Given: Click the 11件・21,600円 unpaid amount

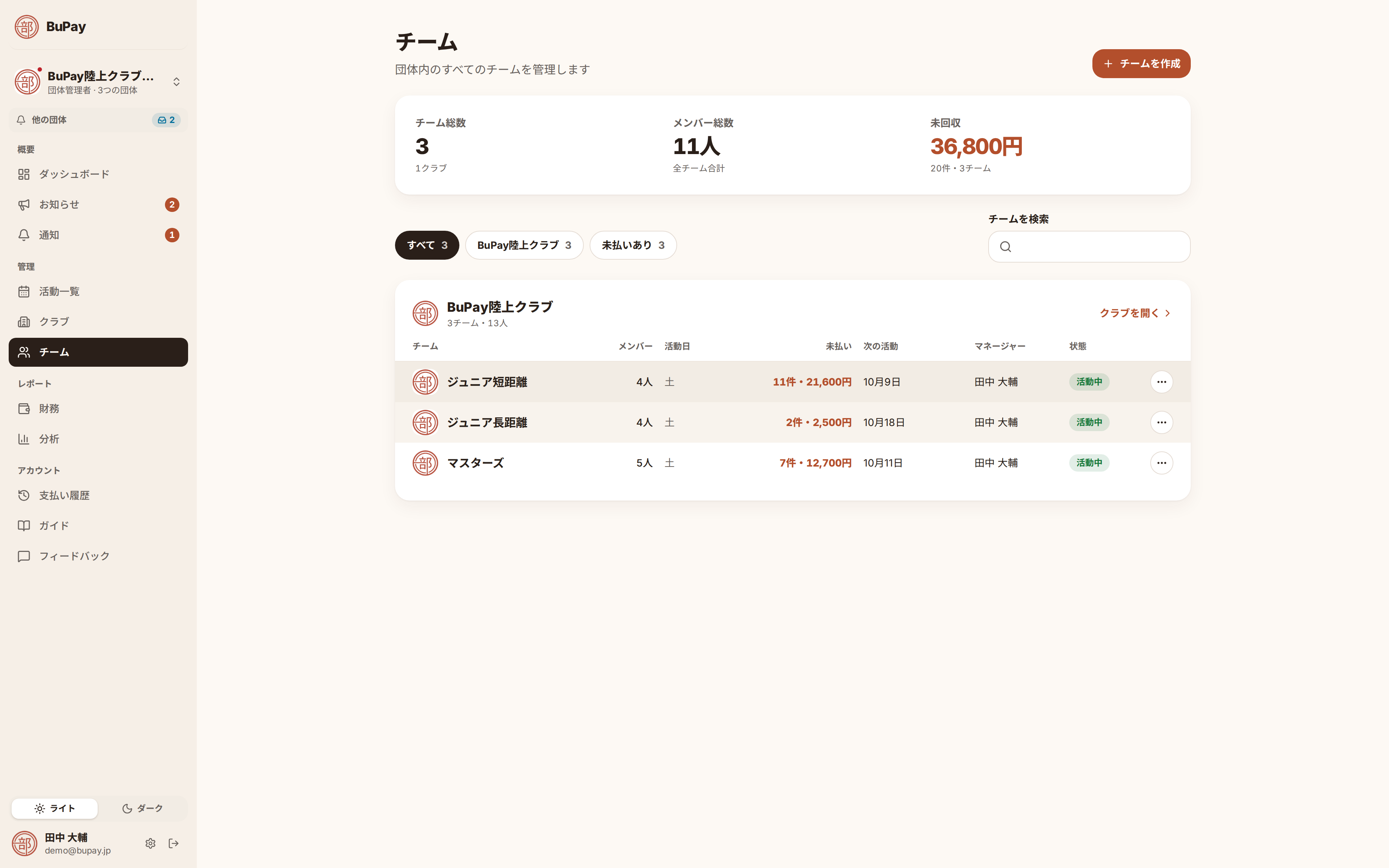Looking at the screenshot, I should (x=812, y=382).
